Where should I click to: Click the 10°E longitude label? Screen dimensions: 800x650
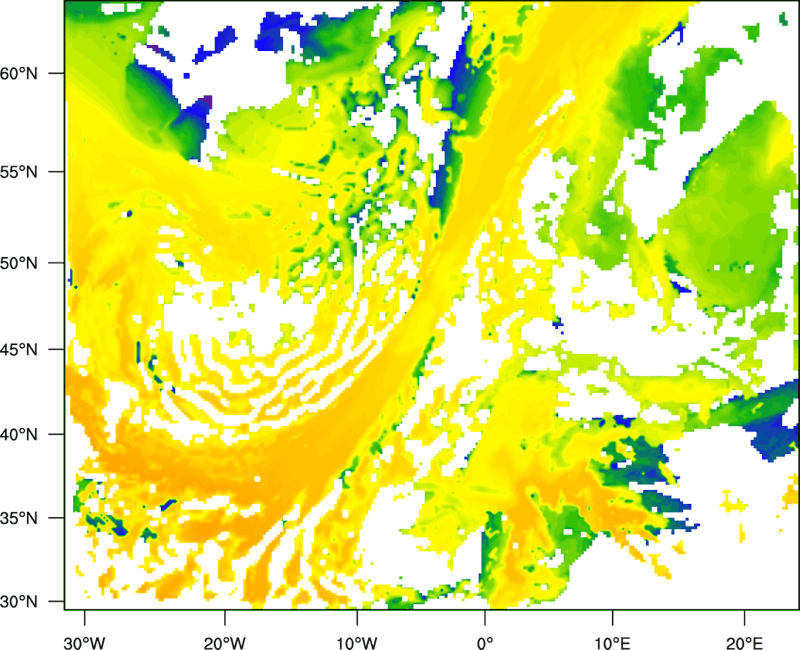click(612, 643)
